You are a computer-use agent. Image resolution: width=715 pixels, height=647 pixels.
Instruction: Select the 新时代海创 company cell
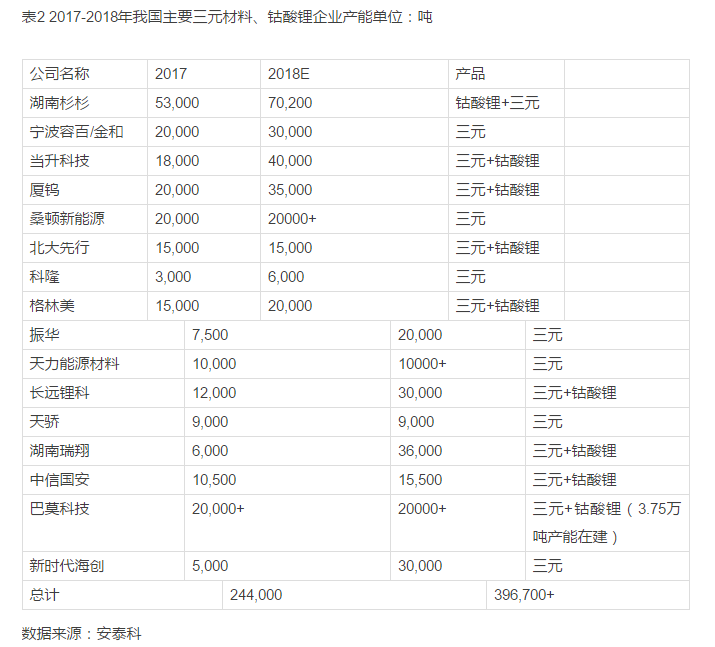point(68,566)
